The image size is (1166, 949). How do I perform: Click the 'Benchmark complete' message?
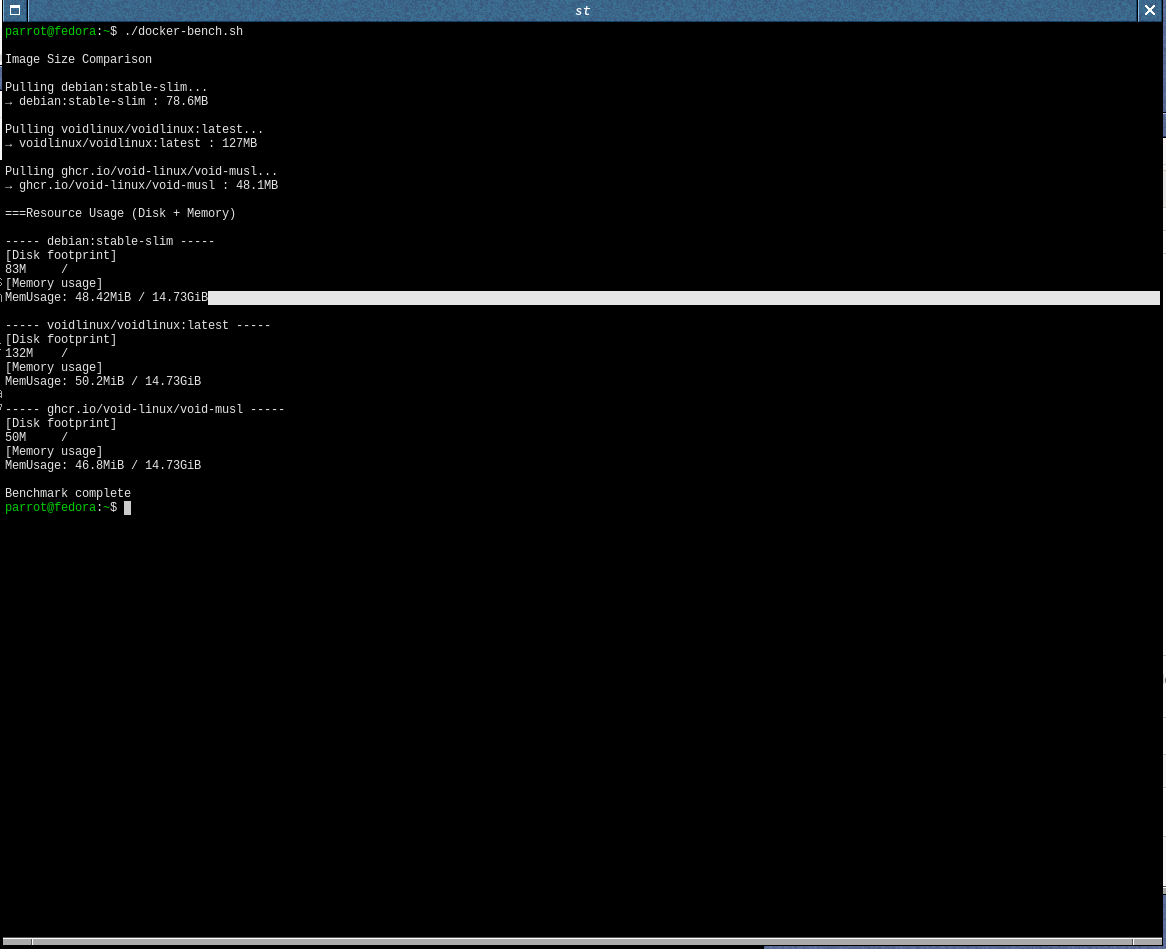68,494
